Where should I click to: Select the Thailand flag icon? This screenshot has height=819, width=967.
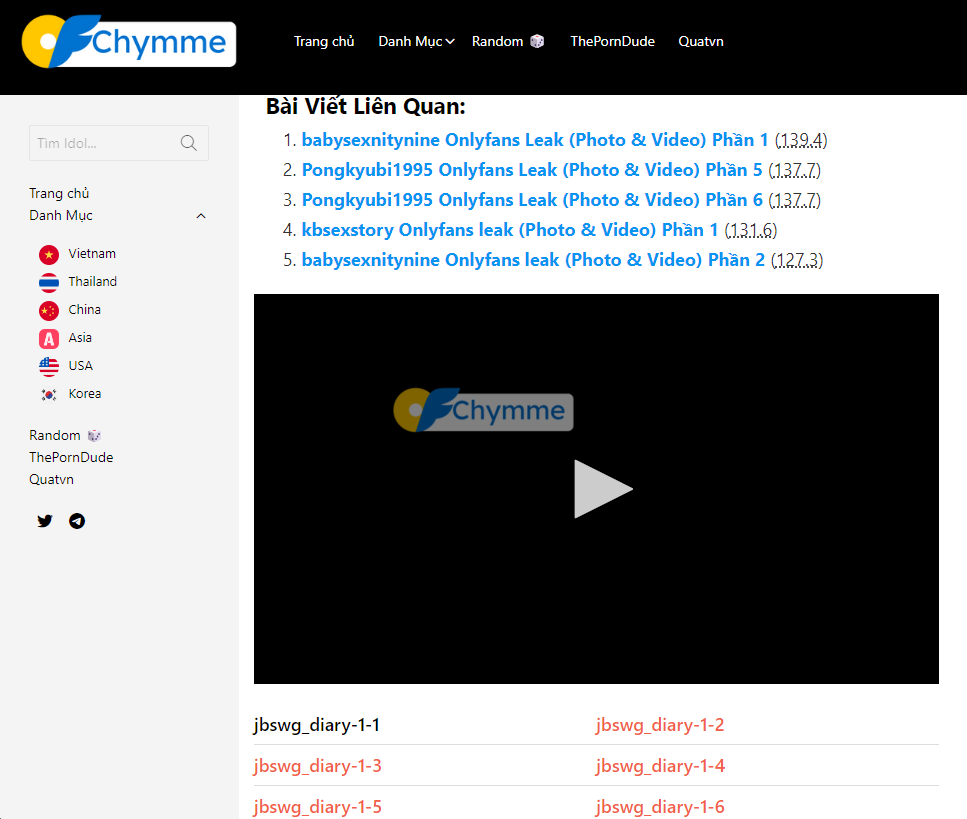(x=49, y=283)
